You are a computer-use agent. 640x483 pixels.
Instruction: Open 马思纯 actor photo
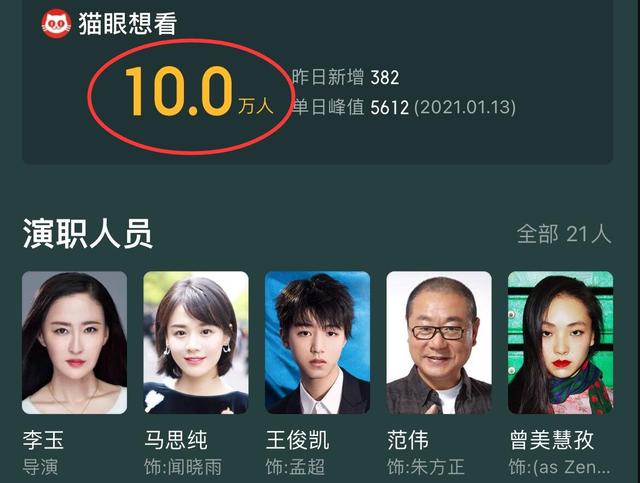tap(196, 343)
